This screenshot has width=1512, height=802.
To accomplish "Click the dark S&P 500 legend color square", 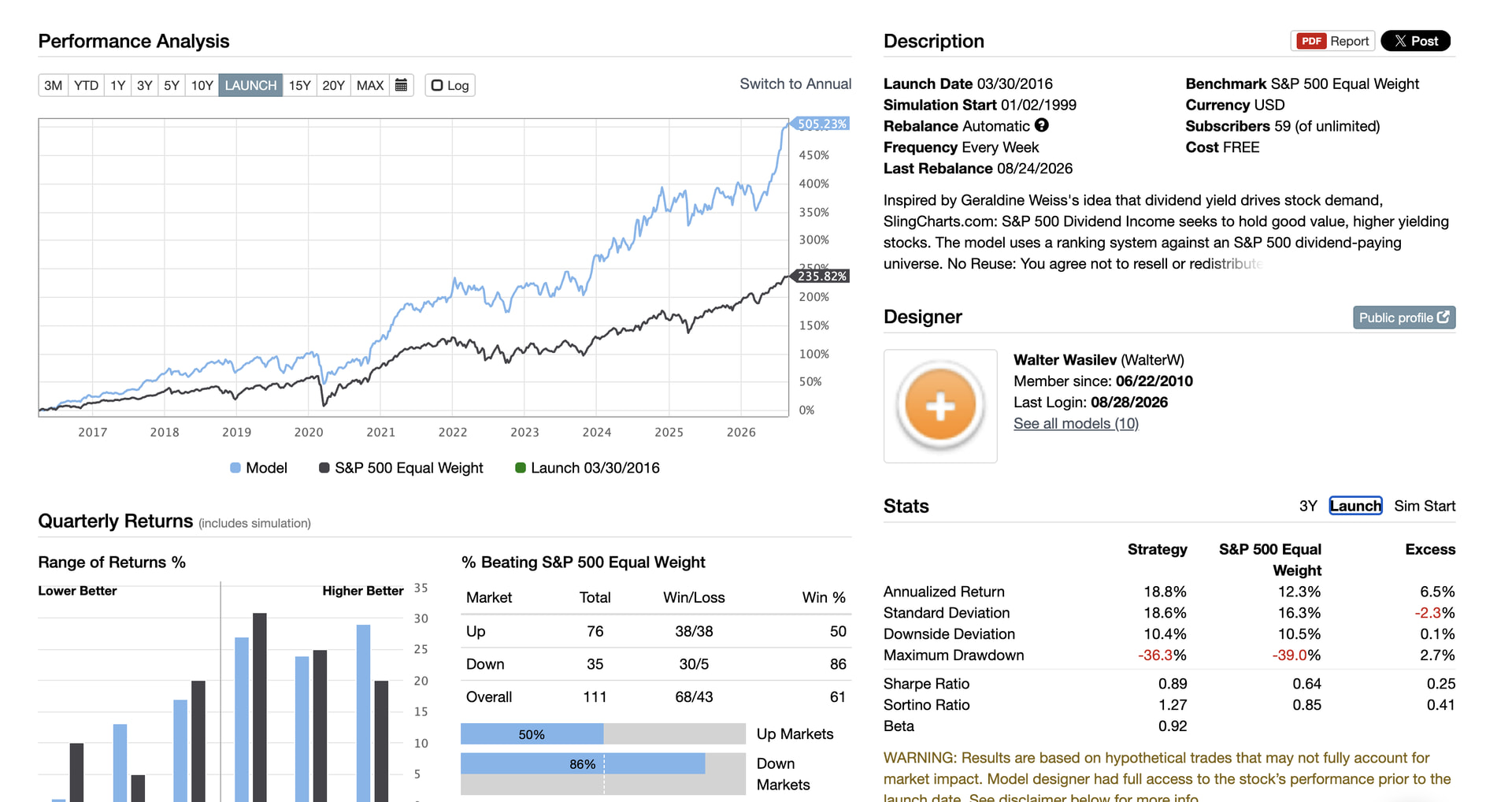I will click(x=324, y=468).
